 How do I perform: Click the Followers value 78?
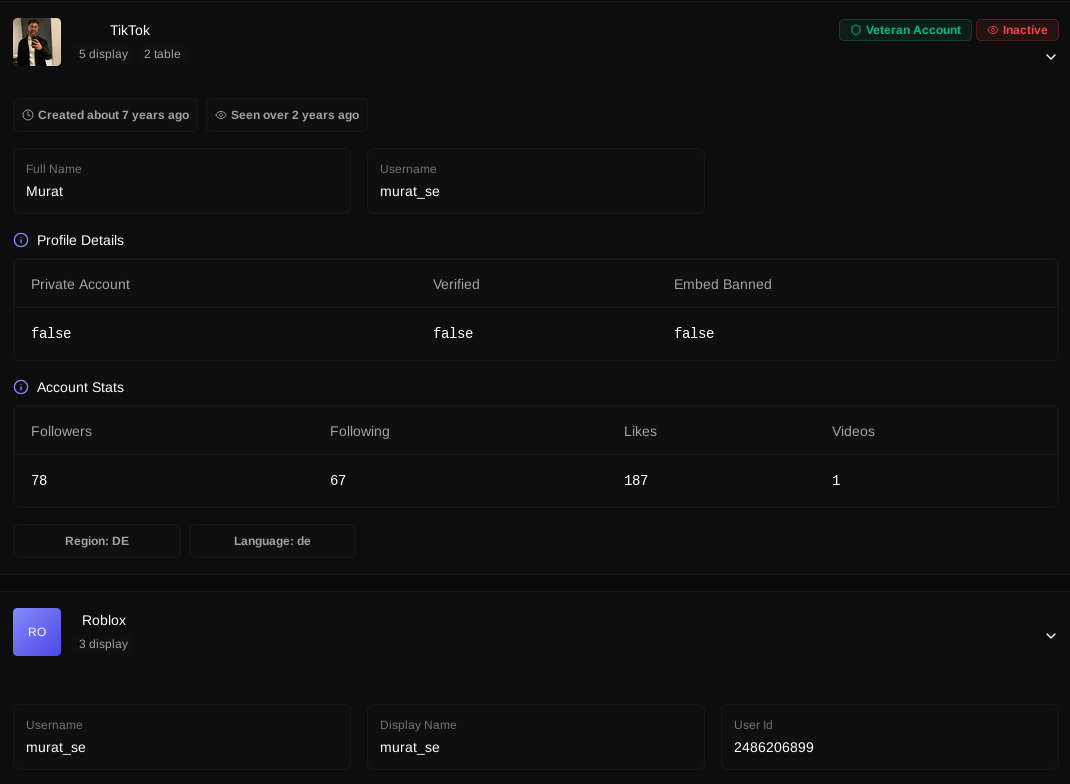pyautogui.click(x=39, y=480)
